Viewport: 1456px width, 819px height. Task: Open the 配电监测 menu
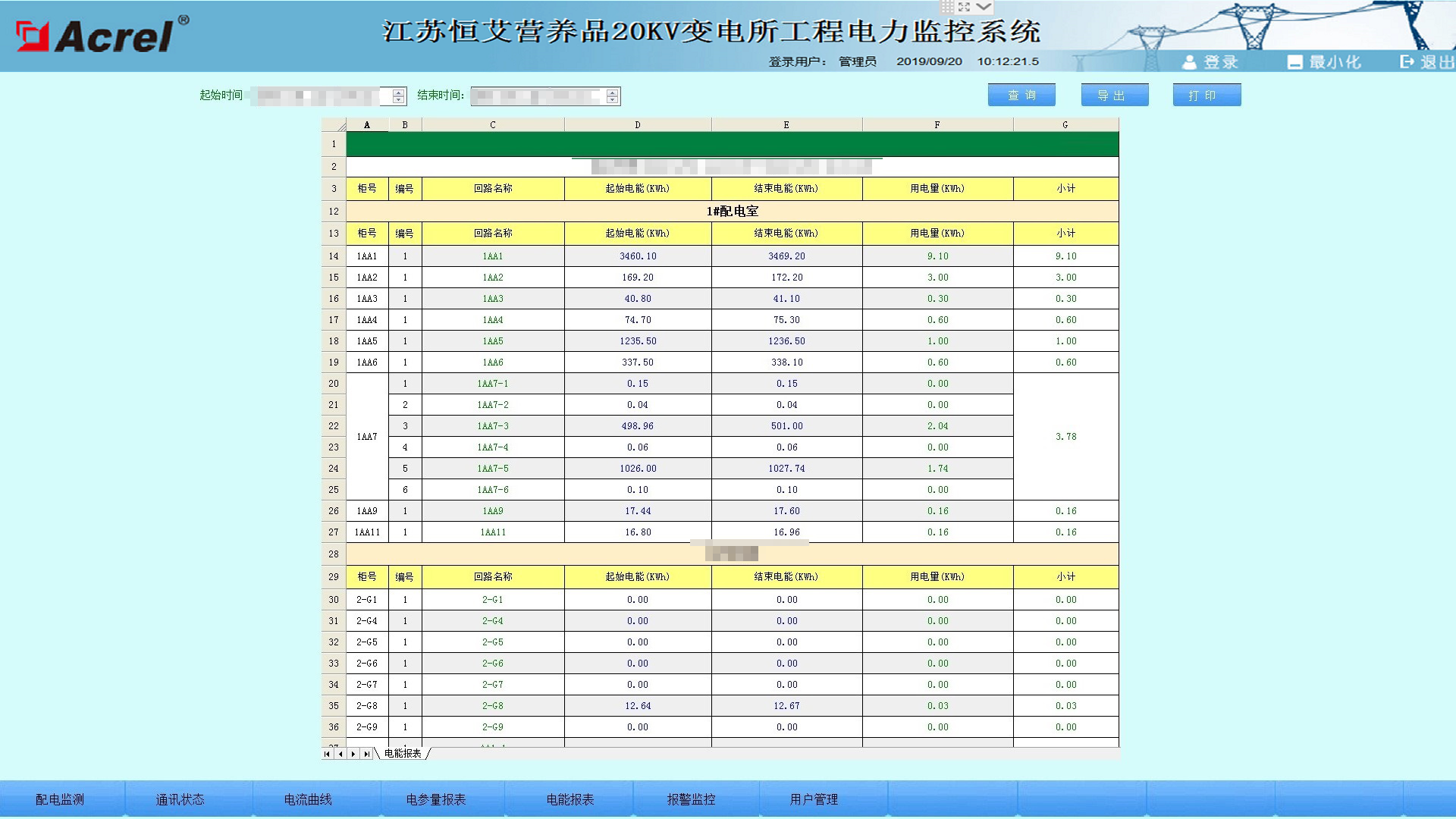pyautogui.click(x=61, y=799)
